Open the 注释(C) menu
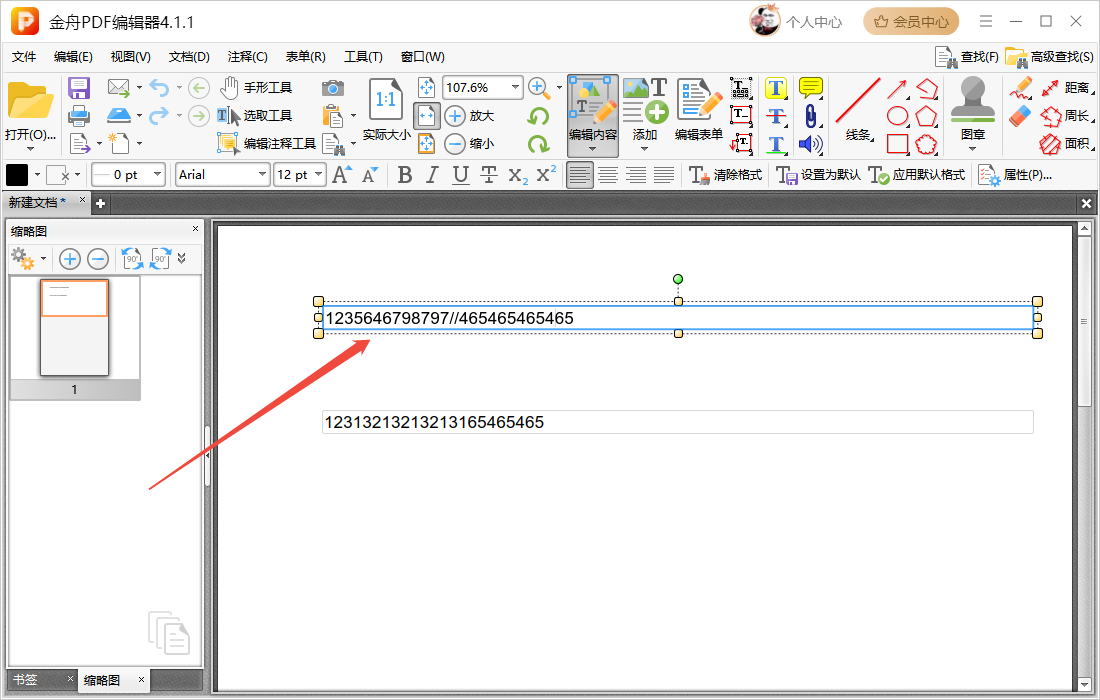 [247, 57]
